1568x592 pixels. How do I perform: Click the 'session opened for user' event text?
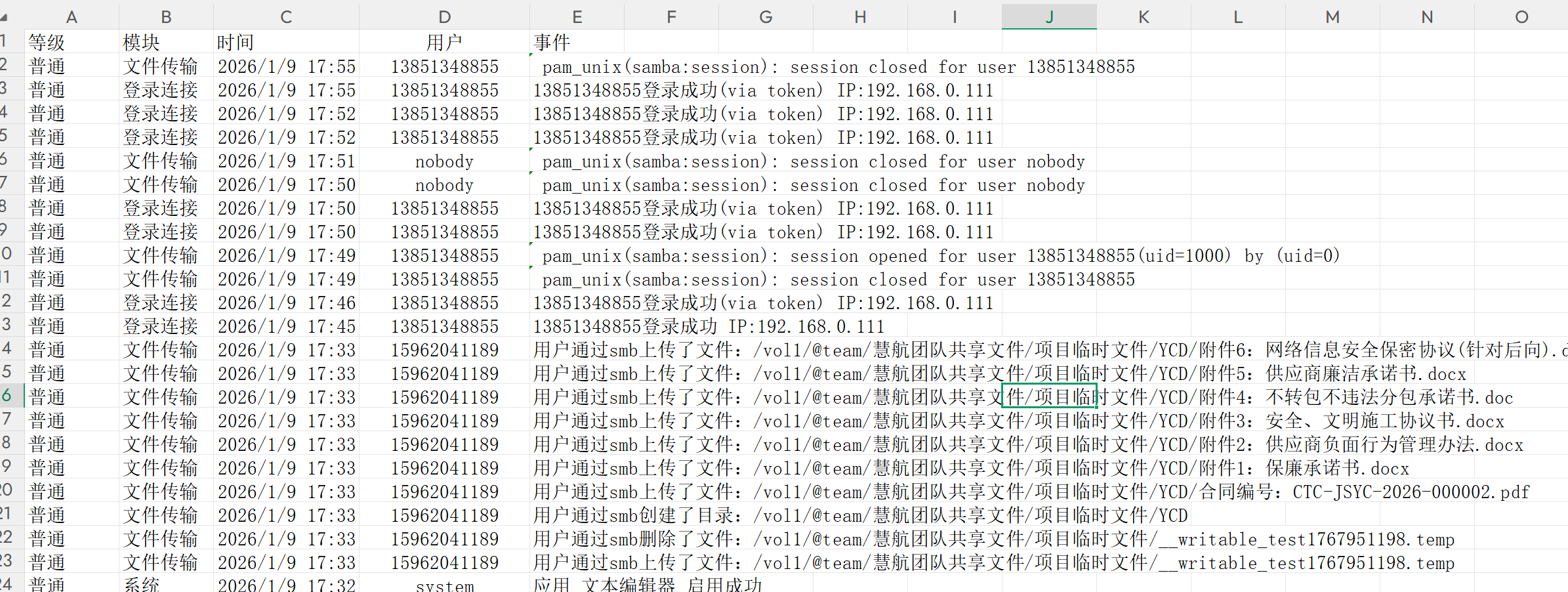pos(941,255)
